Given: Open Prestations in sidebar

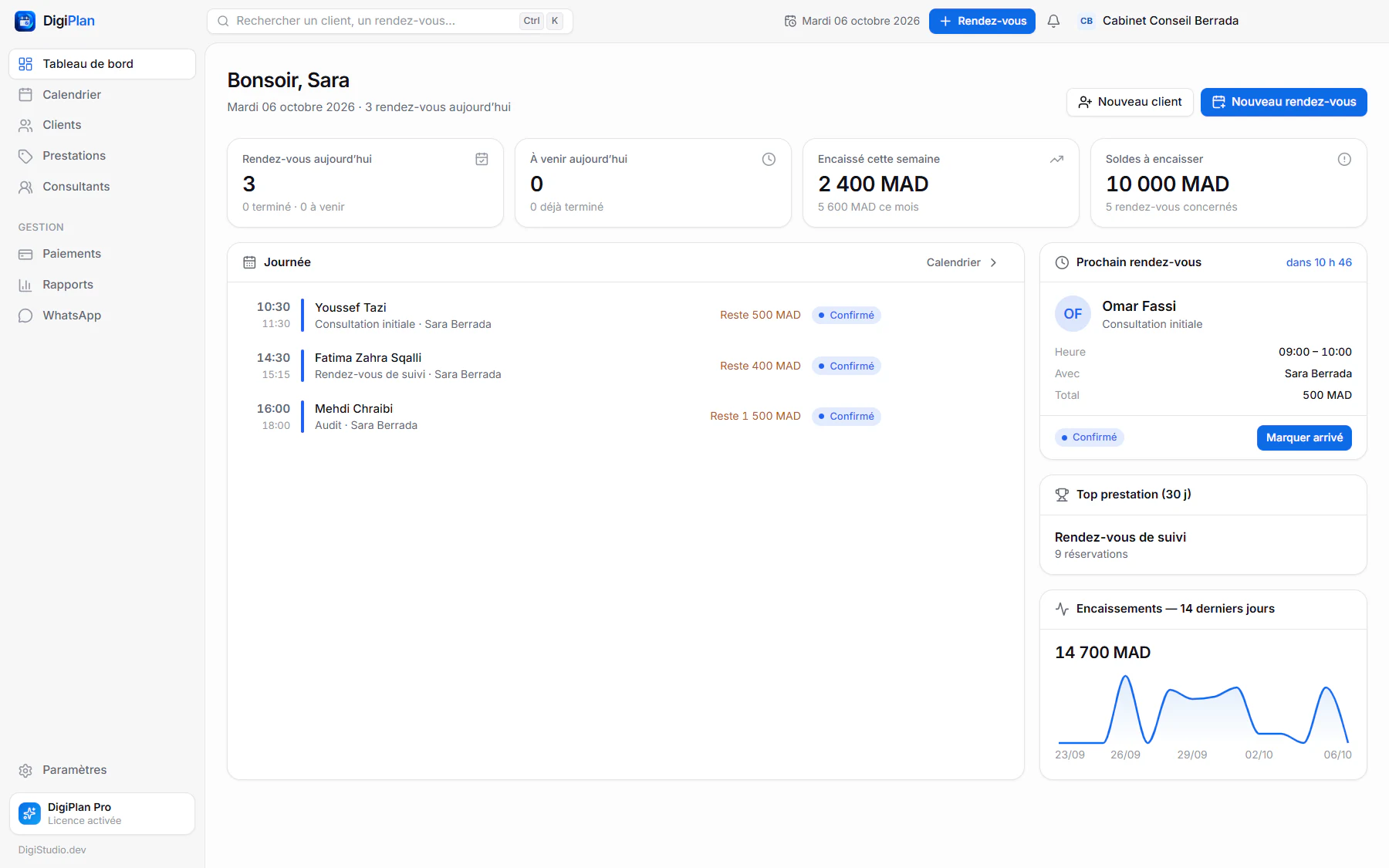Looking at the screenshot, I should pos(102,156).
